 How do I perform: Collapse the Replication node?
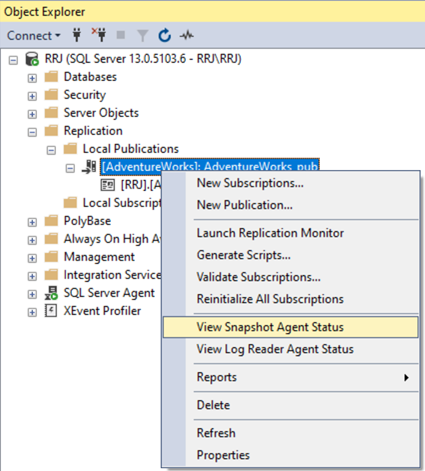point(32,132)
